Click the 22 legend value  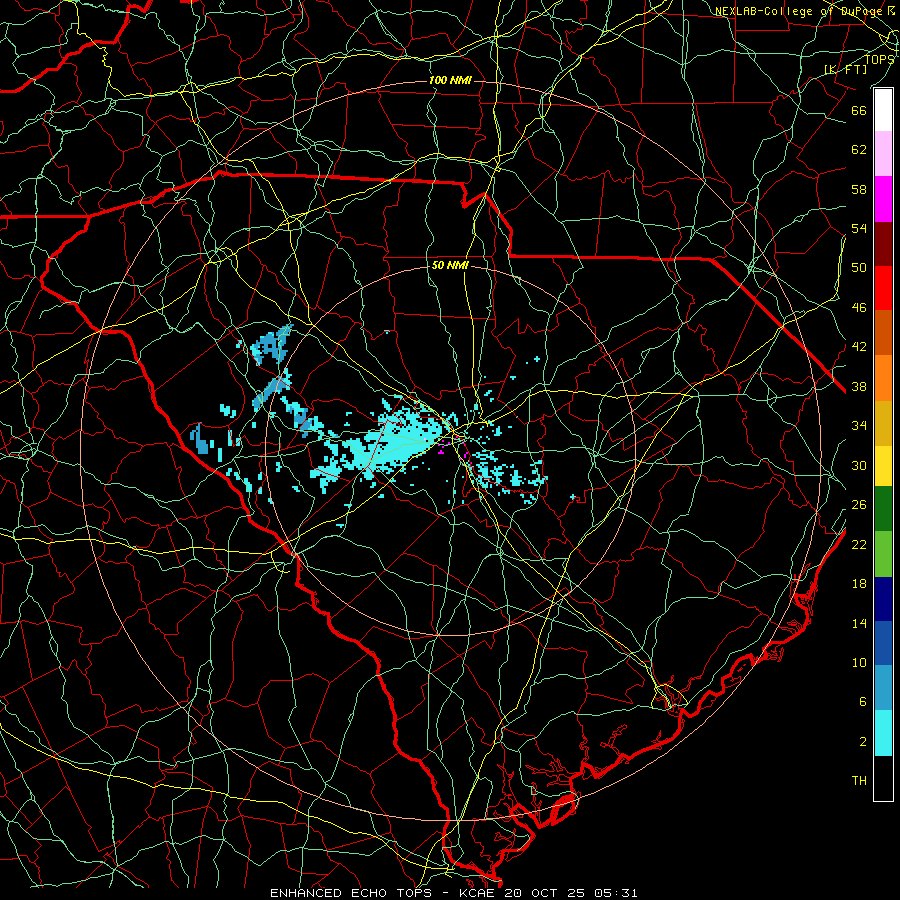coord(859,545)
